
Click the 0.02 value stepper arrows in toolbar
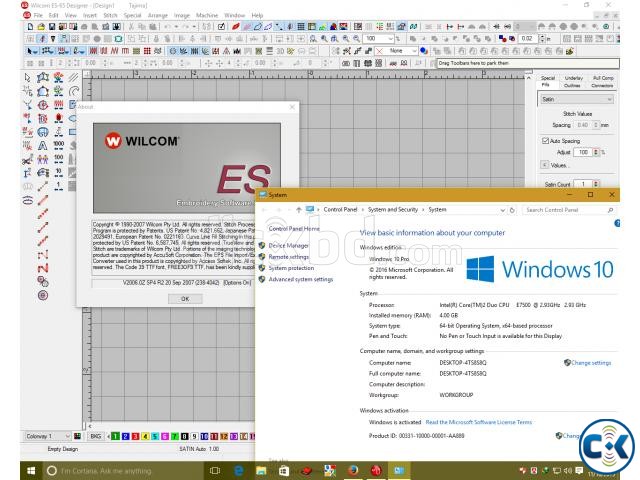coord(542,39)
